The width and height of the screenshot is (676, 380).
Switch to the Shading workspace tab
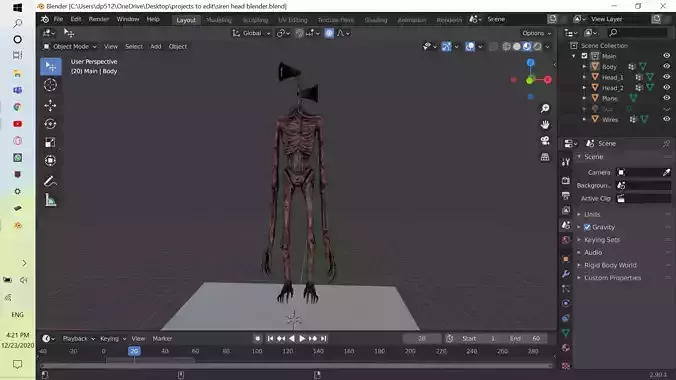click(x=376, y=20)
